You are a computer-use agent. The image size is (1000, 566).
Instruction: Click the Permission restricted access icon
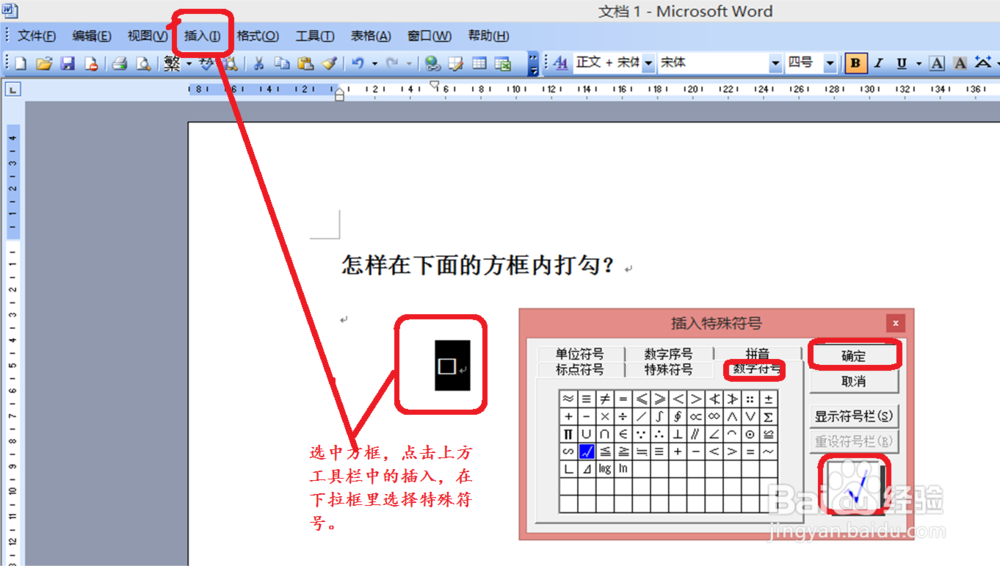[x=91, y=63]
